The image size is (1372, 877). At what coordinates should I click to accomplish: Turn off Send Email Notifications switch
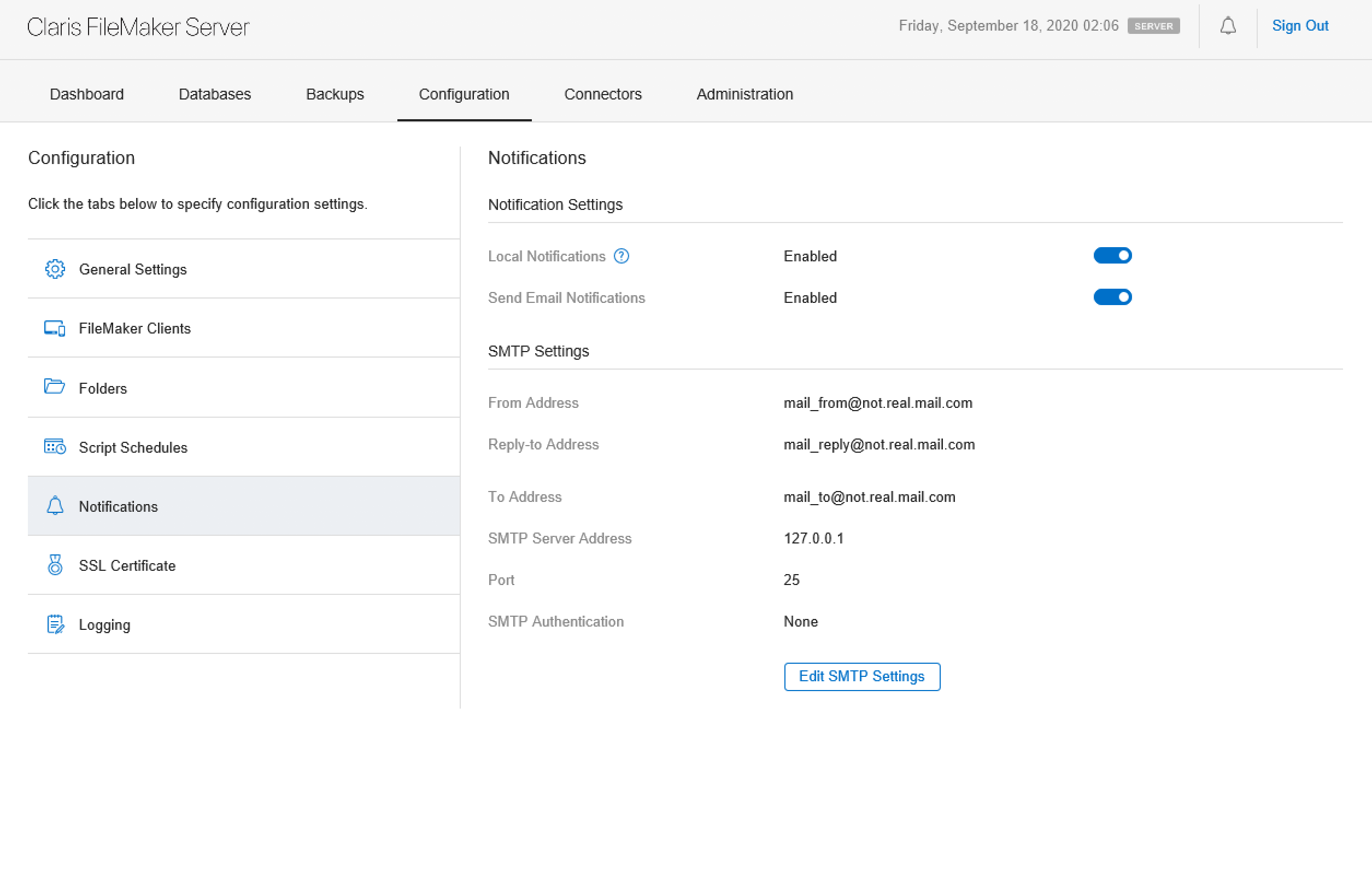pos(1112,297)
